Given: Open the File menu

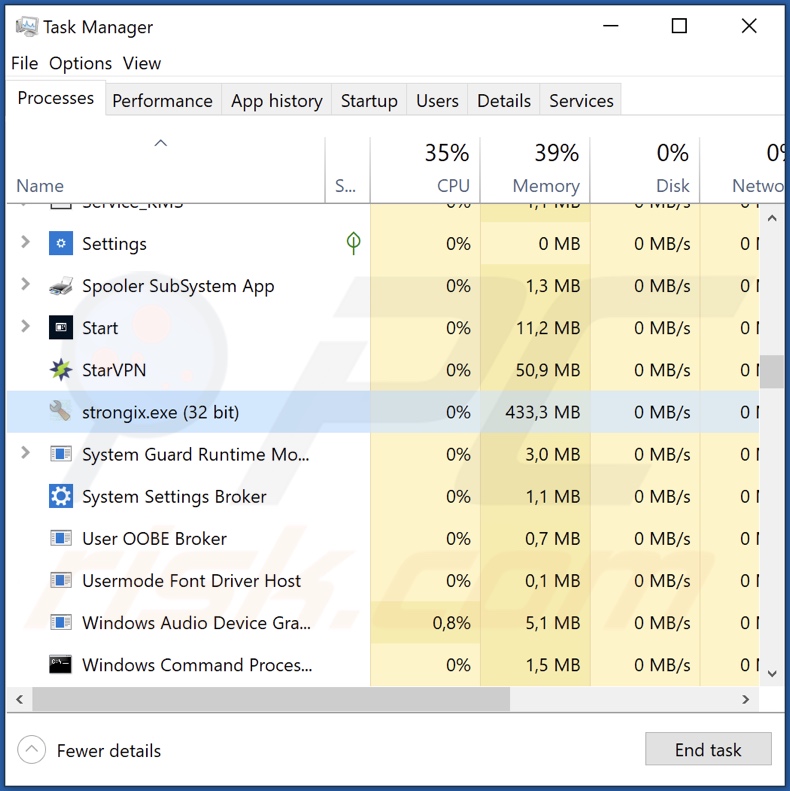Looking at the screenshot, I should [24, 64].
